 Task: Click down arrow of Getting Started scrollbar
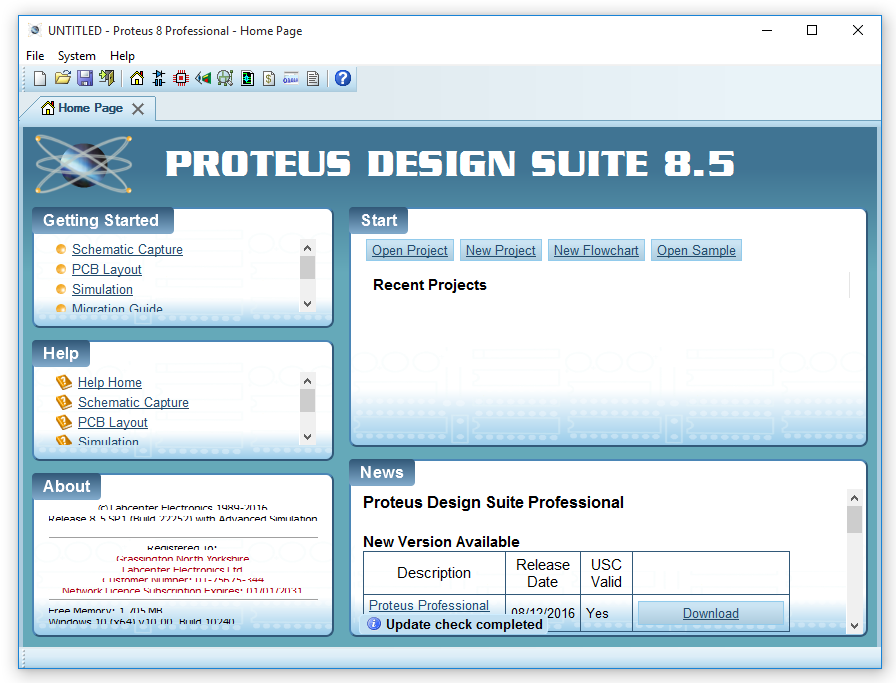pos(307,303)
